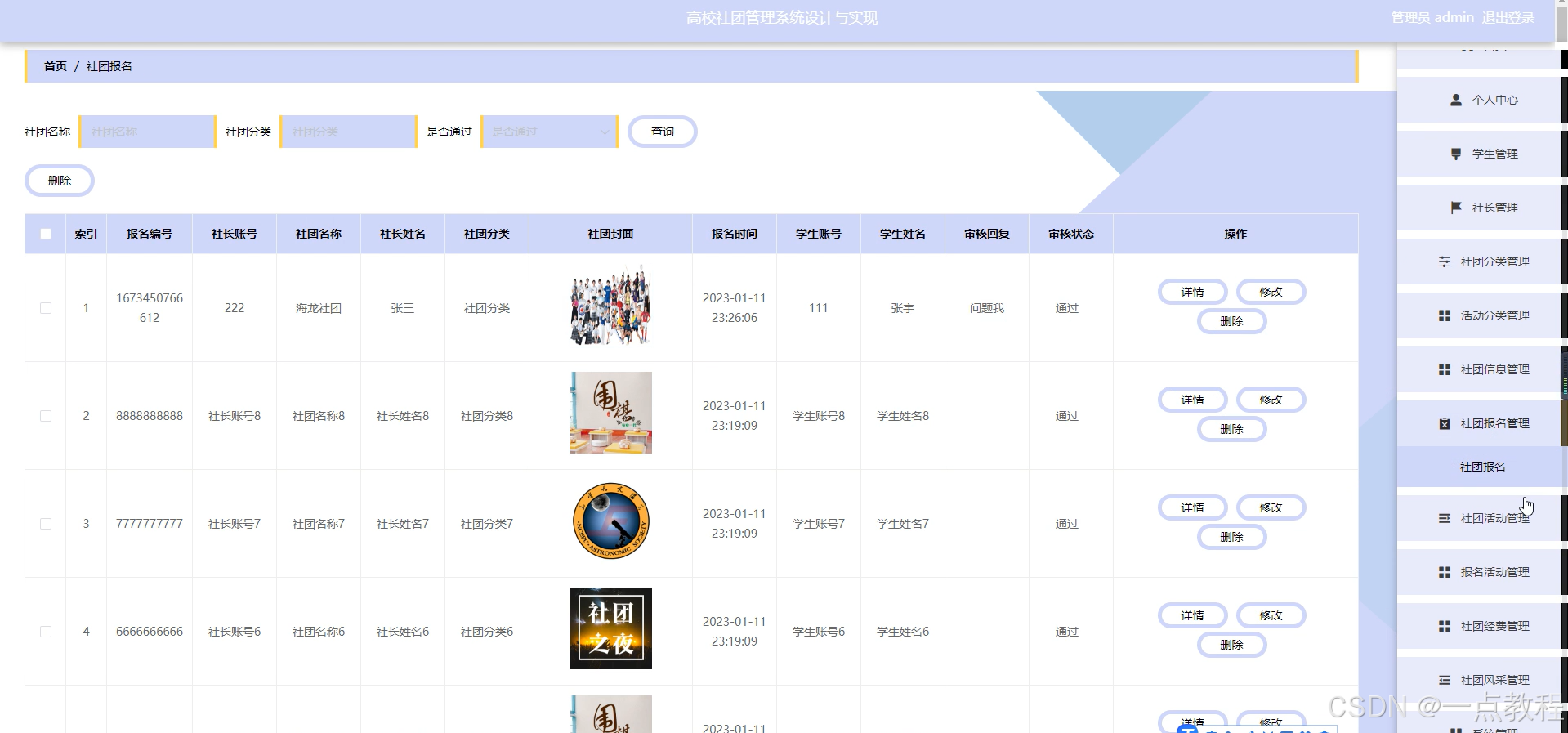The width and height of the screenshot is (1568, 733).
Task: Click 管理员 admin text in header
Action: coord(1432,17)
